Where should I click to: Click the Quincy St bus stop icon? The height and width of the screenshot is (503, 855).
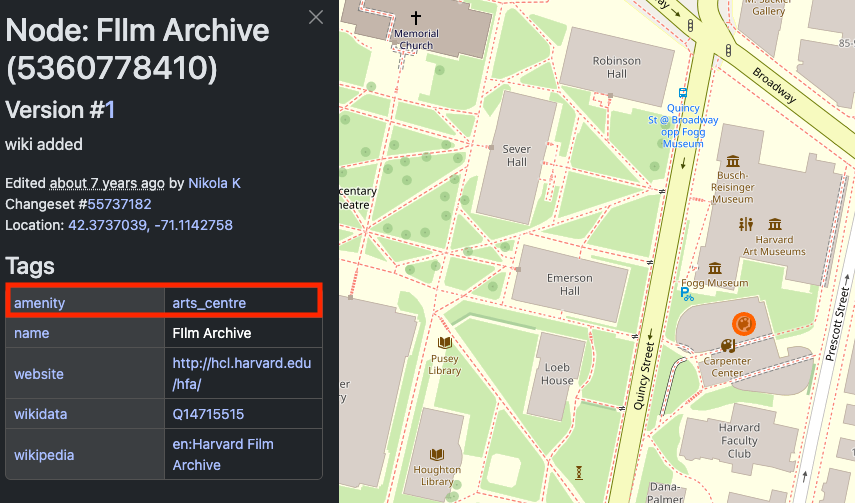(683, 93)
